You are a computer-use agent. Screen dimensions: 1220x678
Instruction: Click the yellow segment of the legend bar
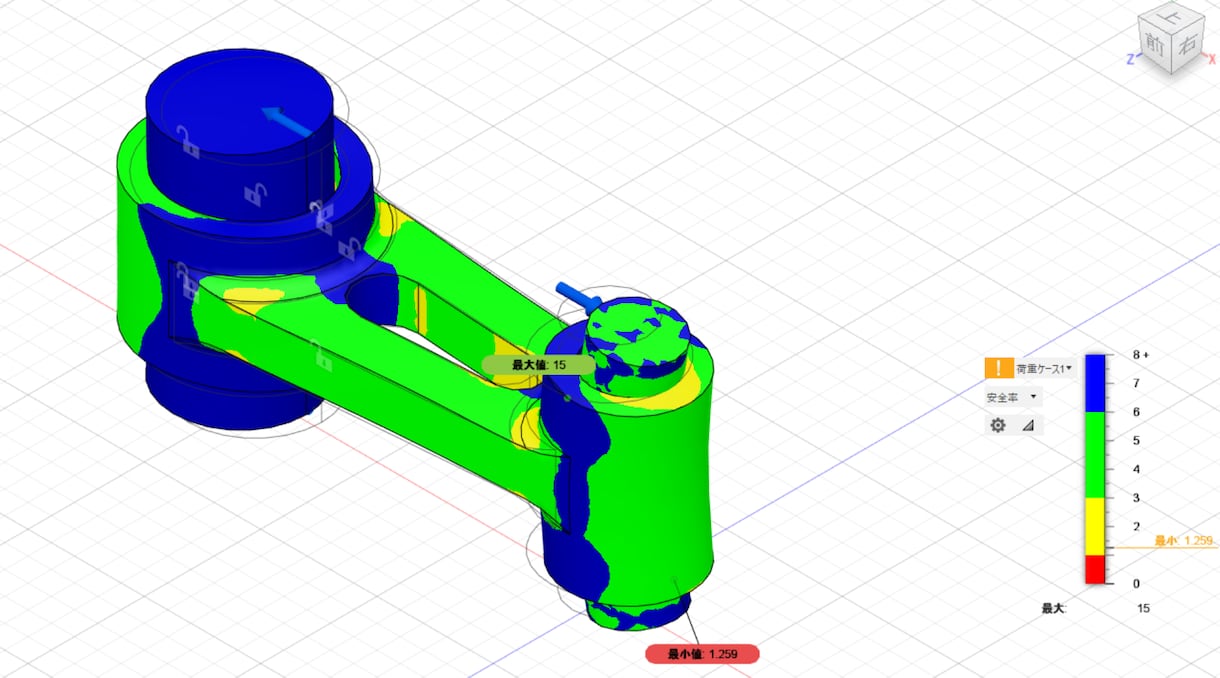1097,526
